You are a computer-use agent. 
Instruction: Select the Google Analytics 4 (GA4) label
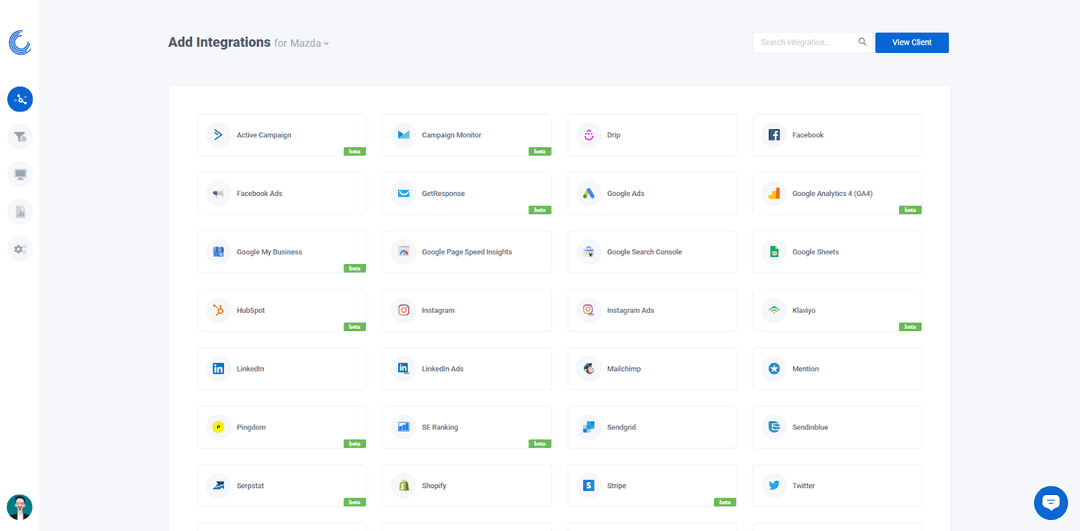pos(833,194)
